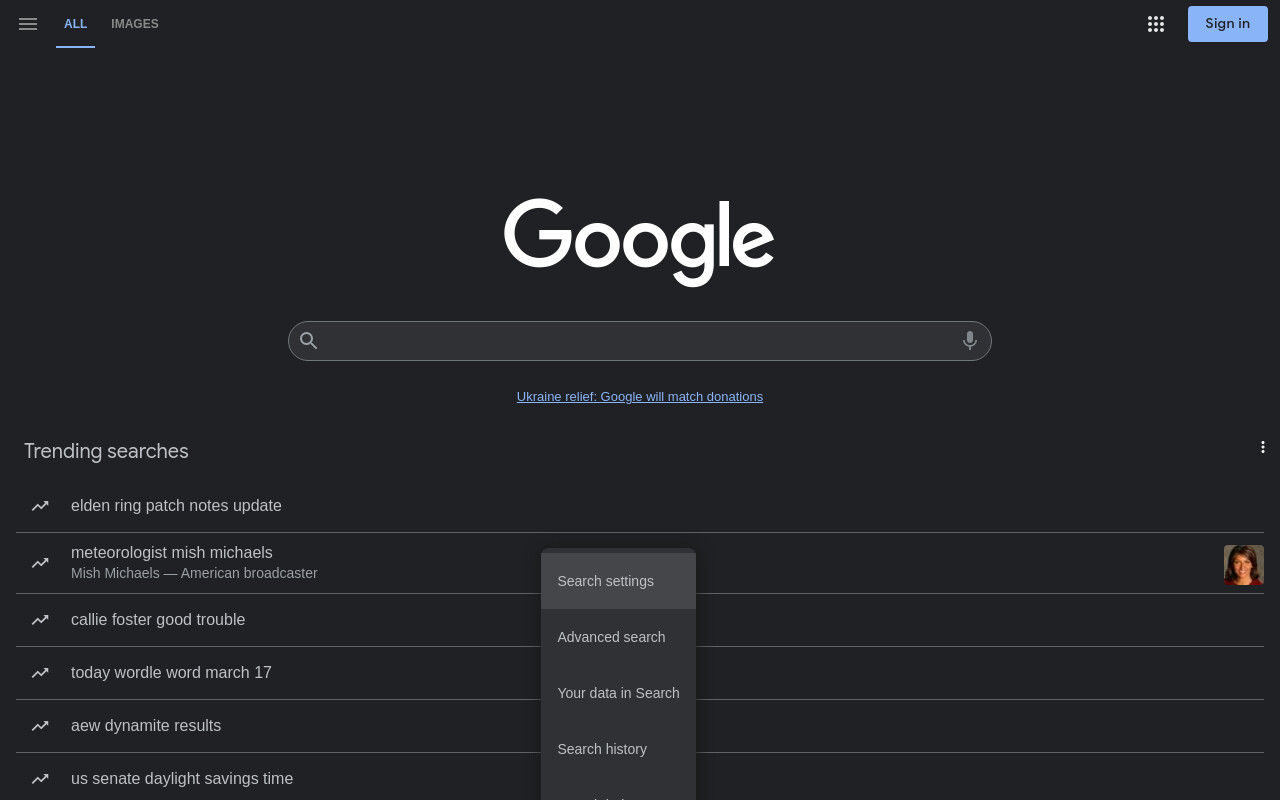The width and height of the screenshot is (1280, 800).
Task: Click the Trending searches heading
Action: pyautogui.click(x=106, y=451)
